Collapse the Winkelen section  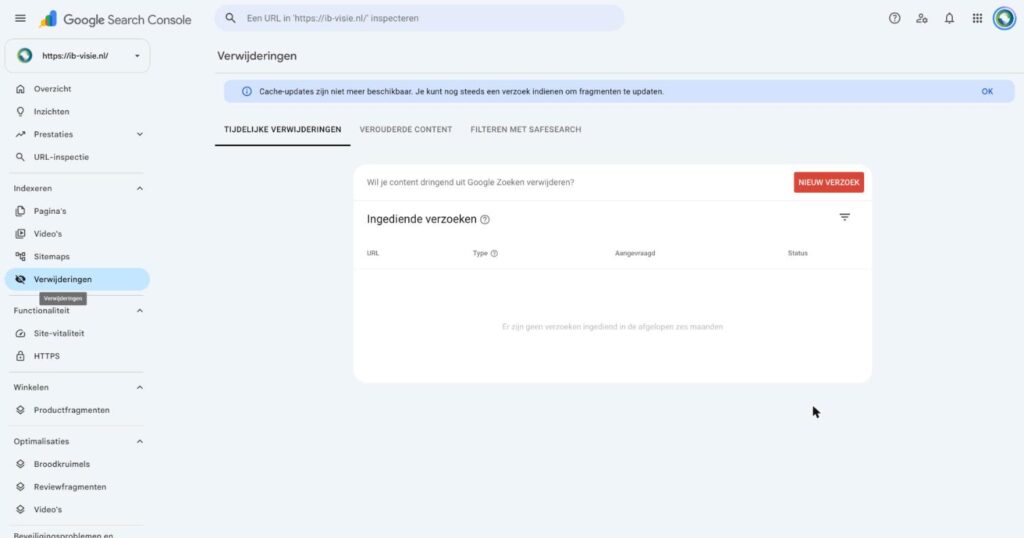click(x=139, y=388)
